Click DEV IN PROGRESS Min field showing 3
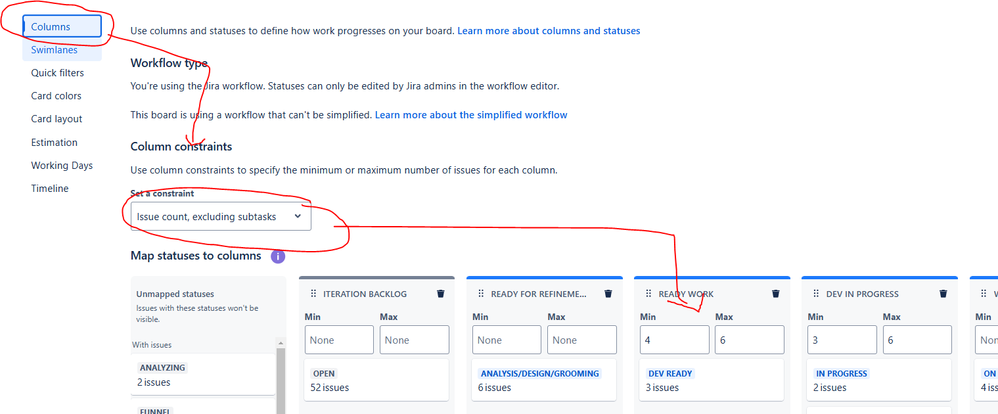This screenshot has height=414, width=998. (x=842, y=340)
